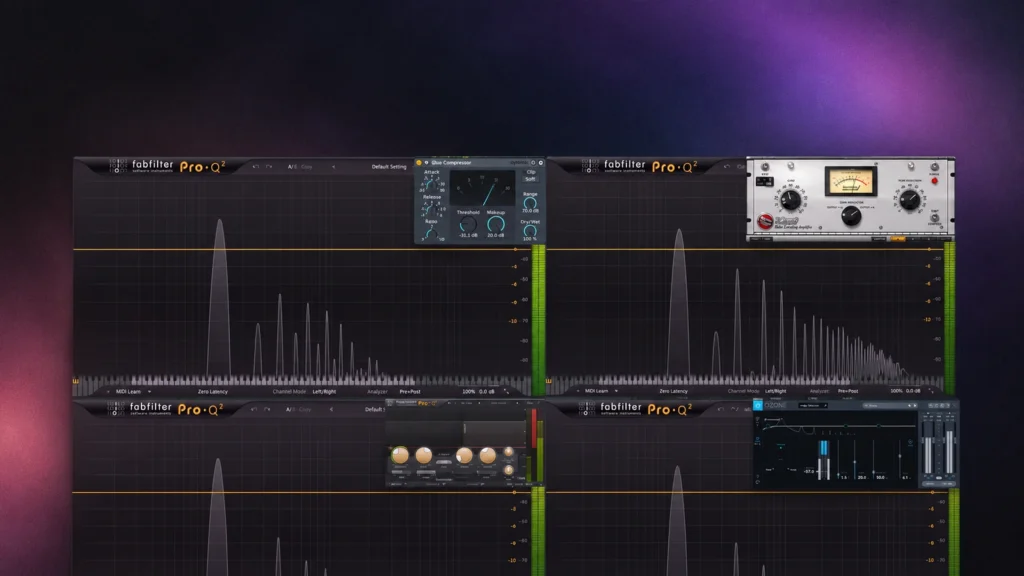
Task: Click the fabfilter logo beside Glue Compressor
Action: tap(153, 166)
